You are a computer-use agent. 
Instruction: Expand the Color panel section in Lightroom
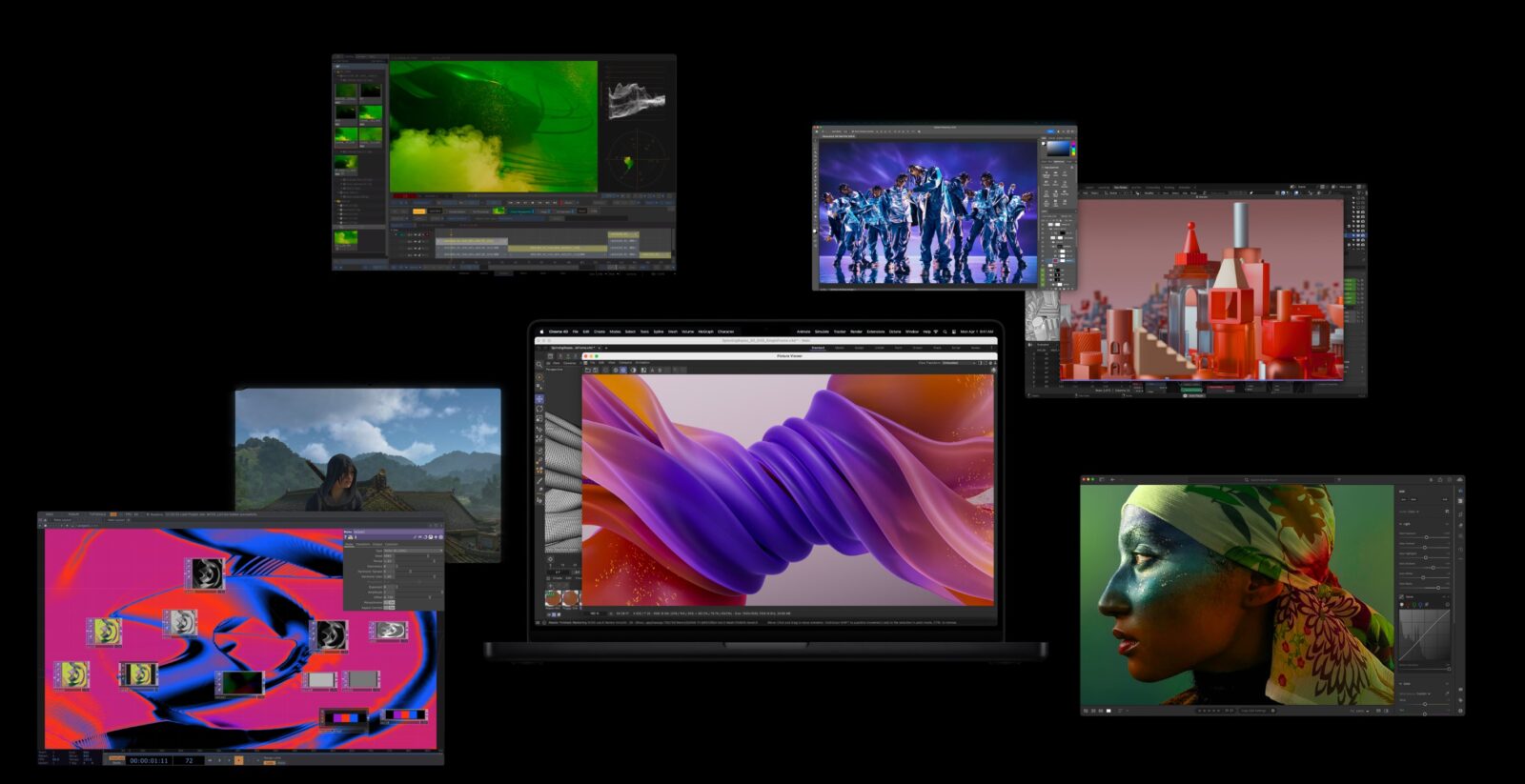click(x=1401, y=684)
